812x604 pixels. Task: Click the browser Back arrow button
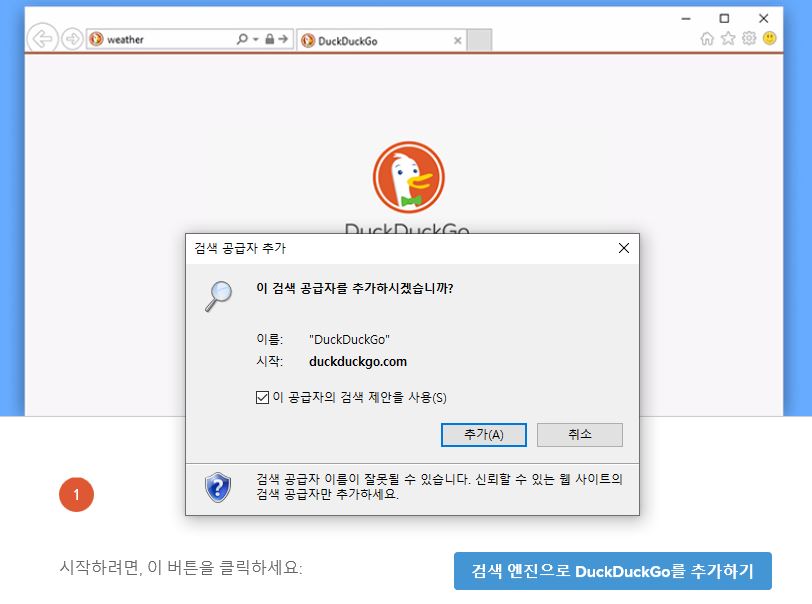42,39
